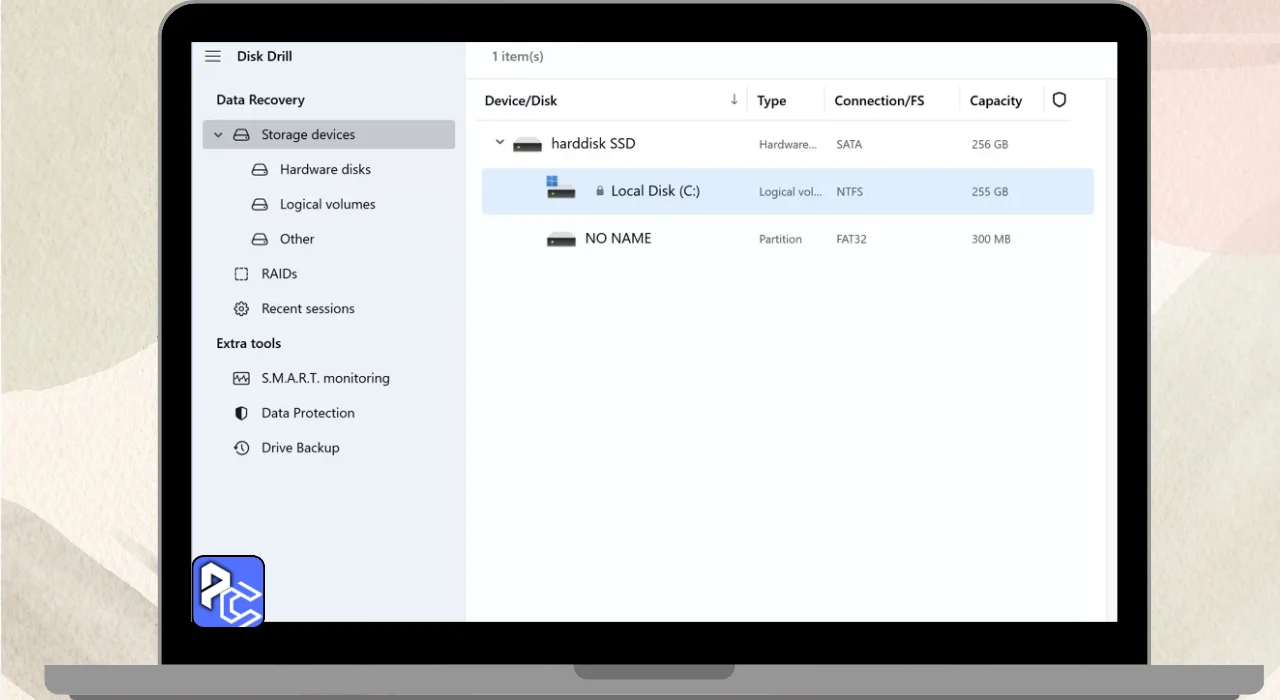This screenshot has height=700, width=1280.
Task: Click the lock icon on Local Disk (C:)
Action: (600, 191)
